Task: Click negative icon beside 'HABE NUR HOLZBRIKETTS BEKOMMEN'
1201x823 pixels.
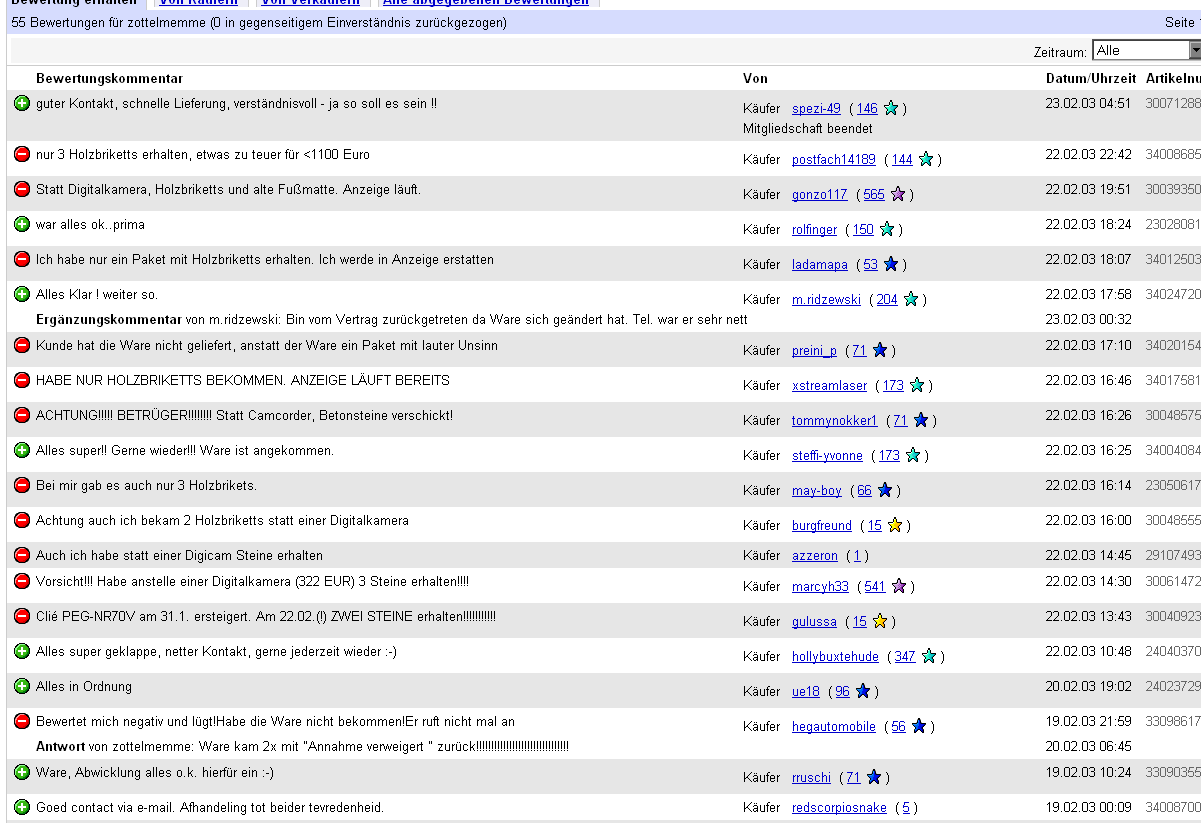Action: click(x=22, y=380)
